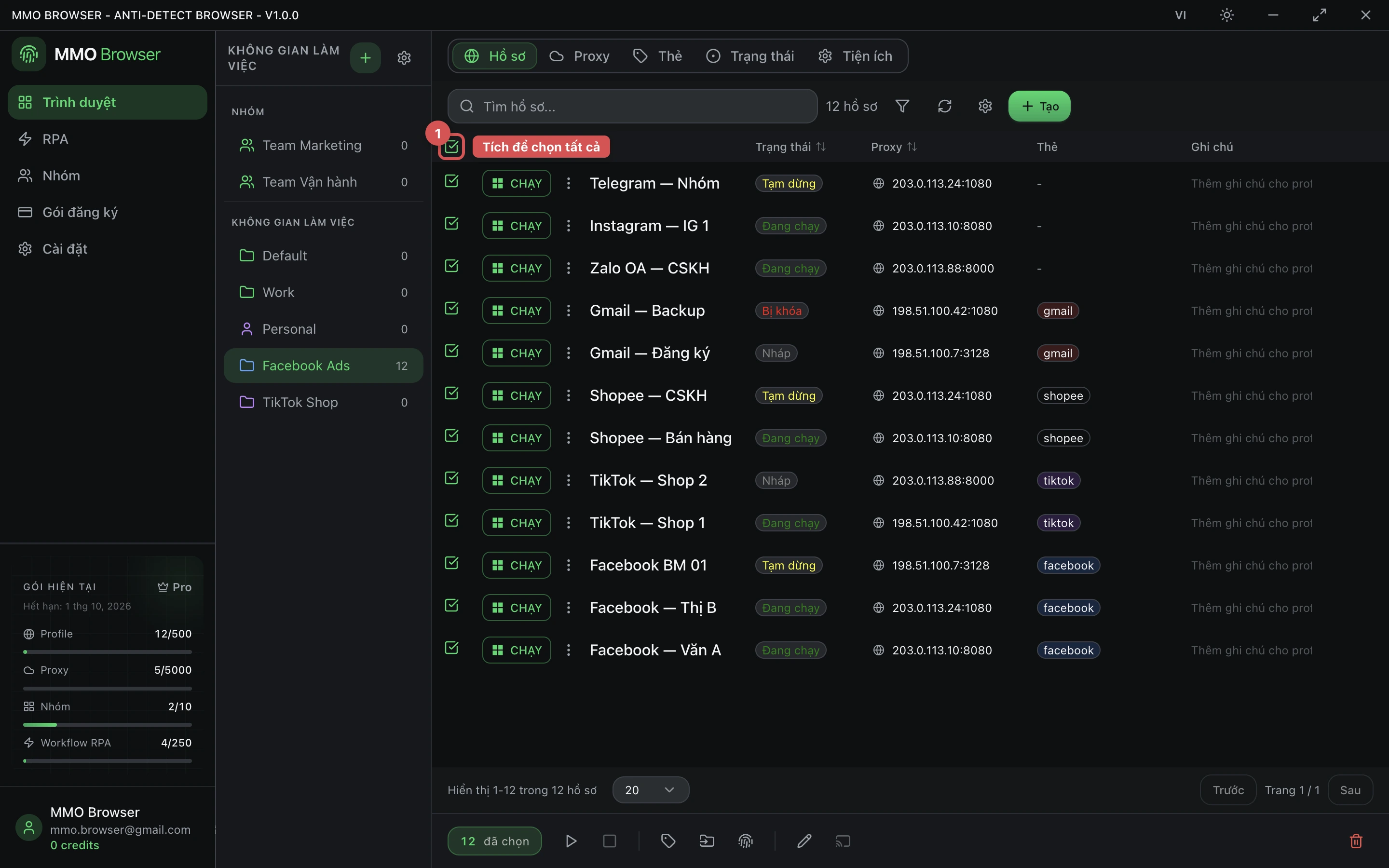The image size is (1389, 868).
Task: Open the page size dropdown showing 20
Action: (x=650, y=790)
